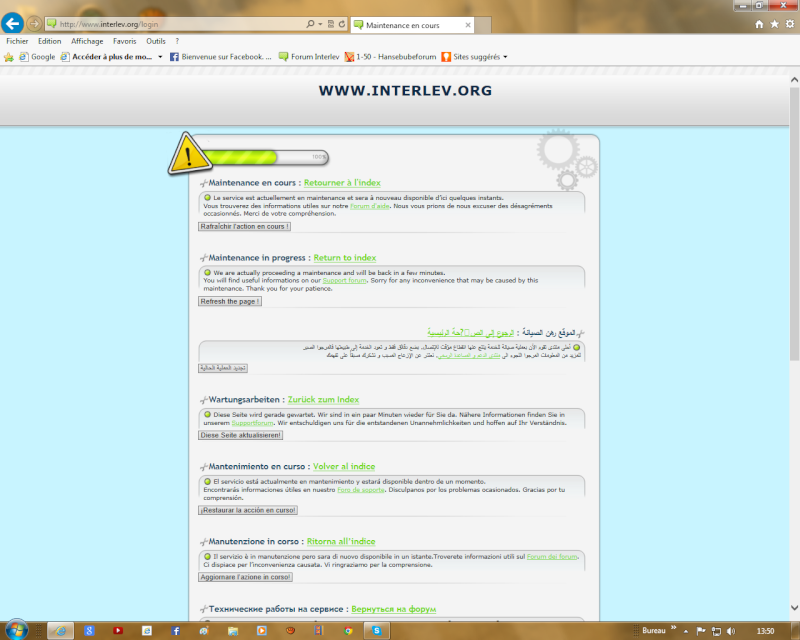Click the Action Center flag tray icon
This screenshot has width=800, height=640.
(701, 631)
